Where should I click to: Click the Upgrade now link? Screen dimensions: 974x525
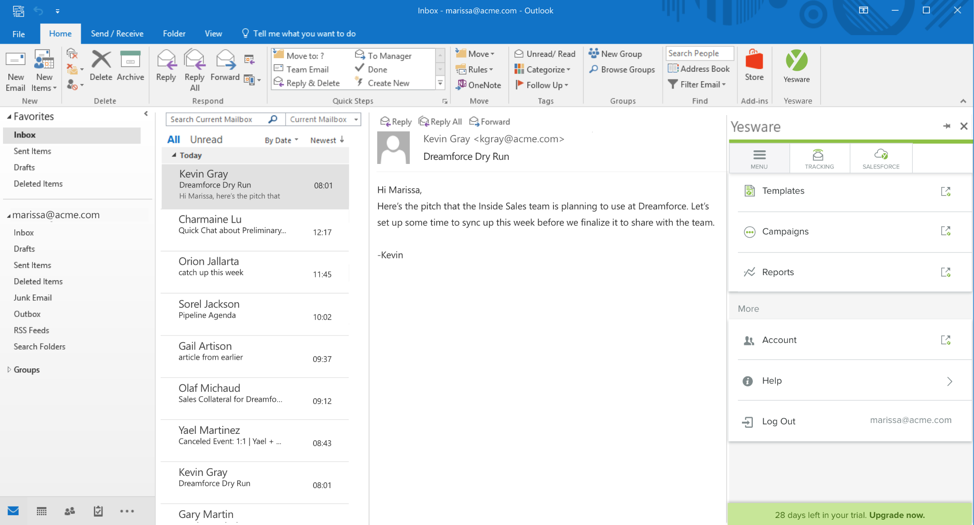coord(897,515)
